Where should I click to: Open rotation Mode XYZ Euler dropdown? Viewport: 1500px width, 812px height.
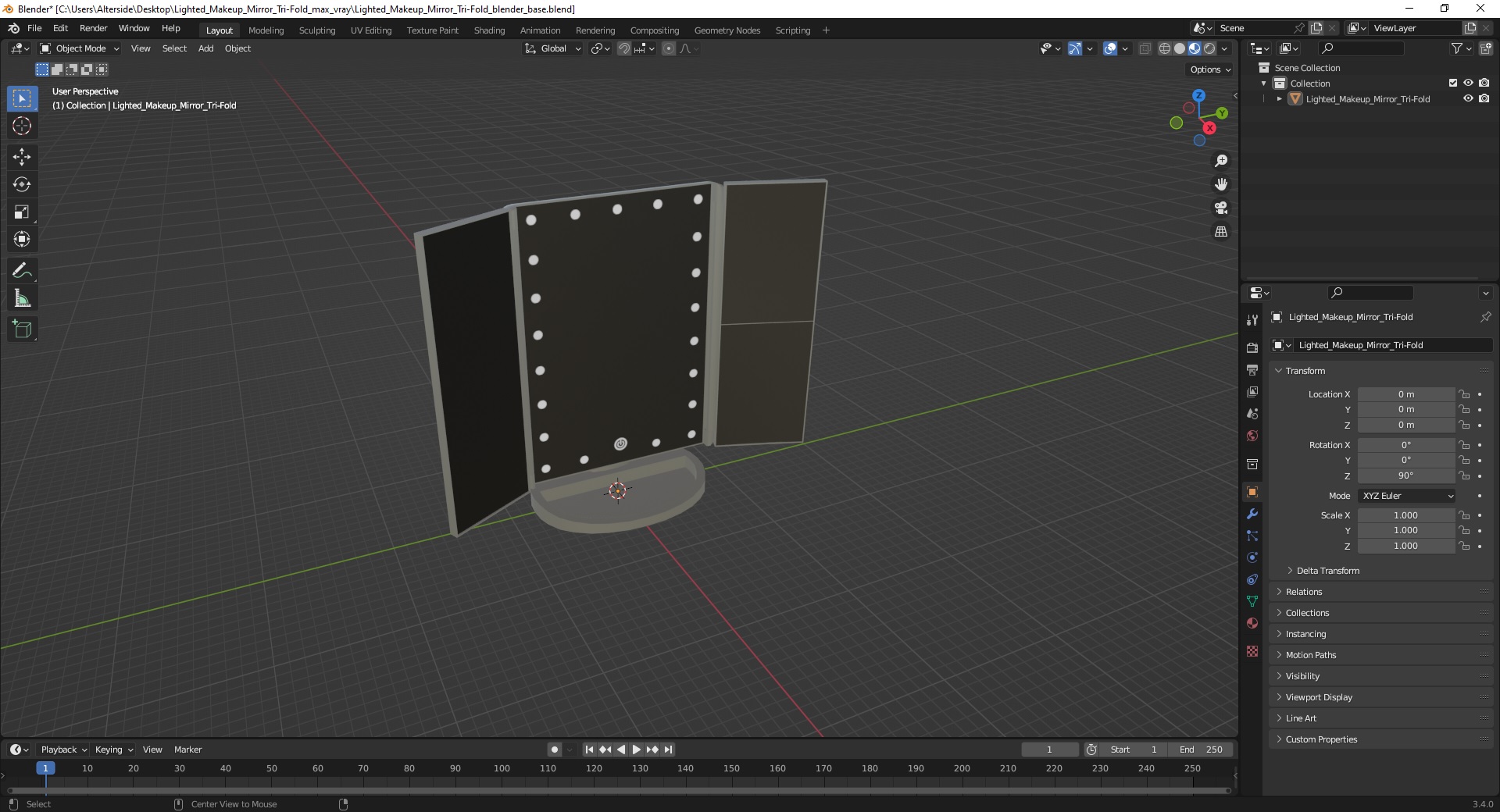tap(1406, 496)
